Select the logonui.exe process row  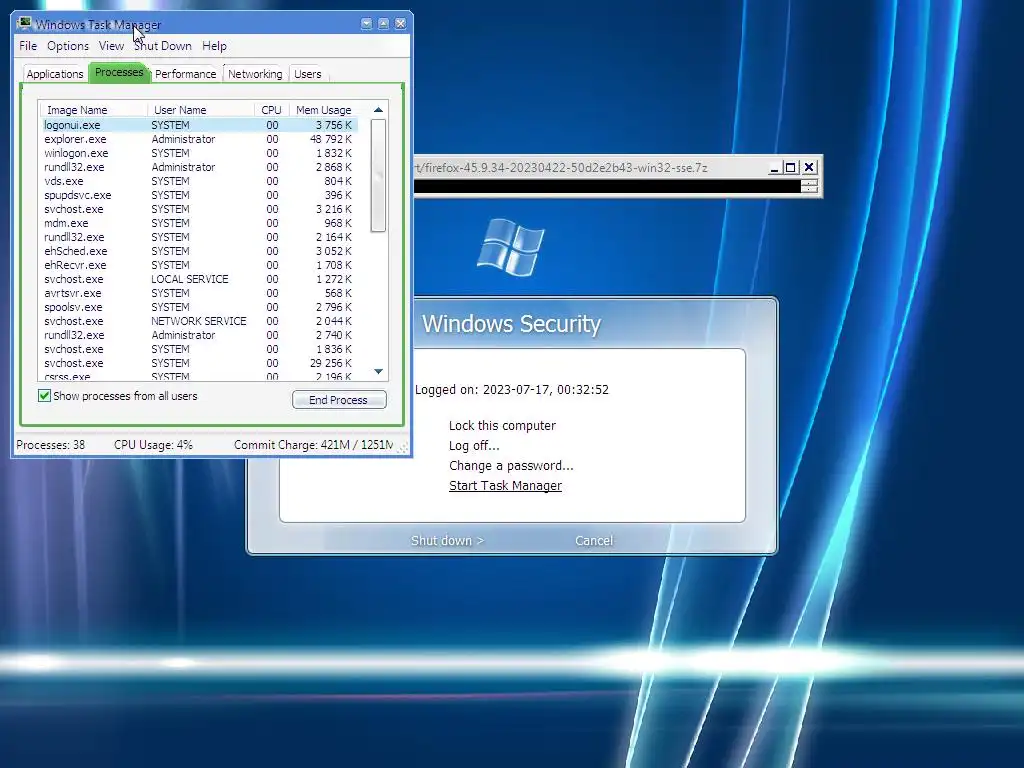(x=199, y=125)
